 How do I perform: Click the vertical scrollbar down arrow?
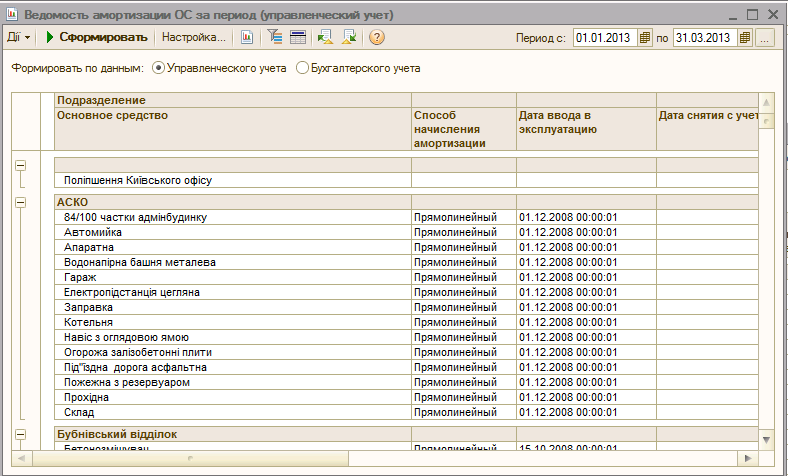766,440
